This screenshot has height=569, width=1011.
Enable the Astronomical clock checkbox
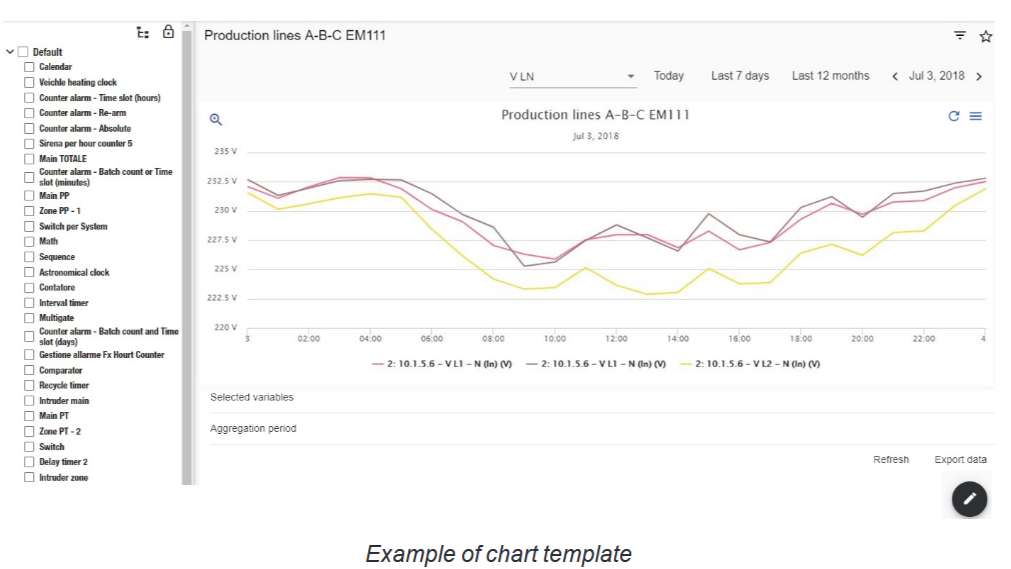[29, 272]
